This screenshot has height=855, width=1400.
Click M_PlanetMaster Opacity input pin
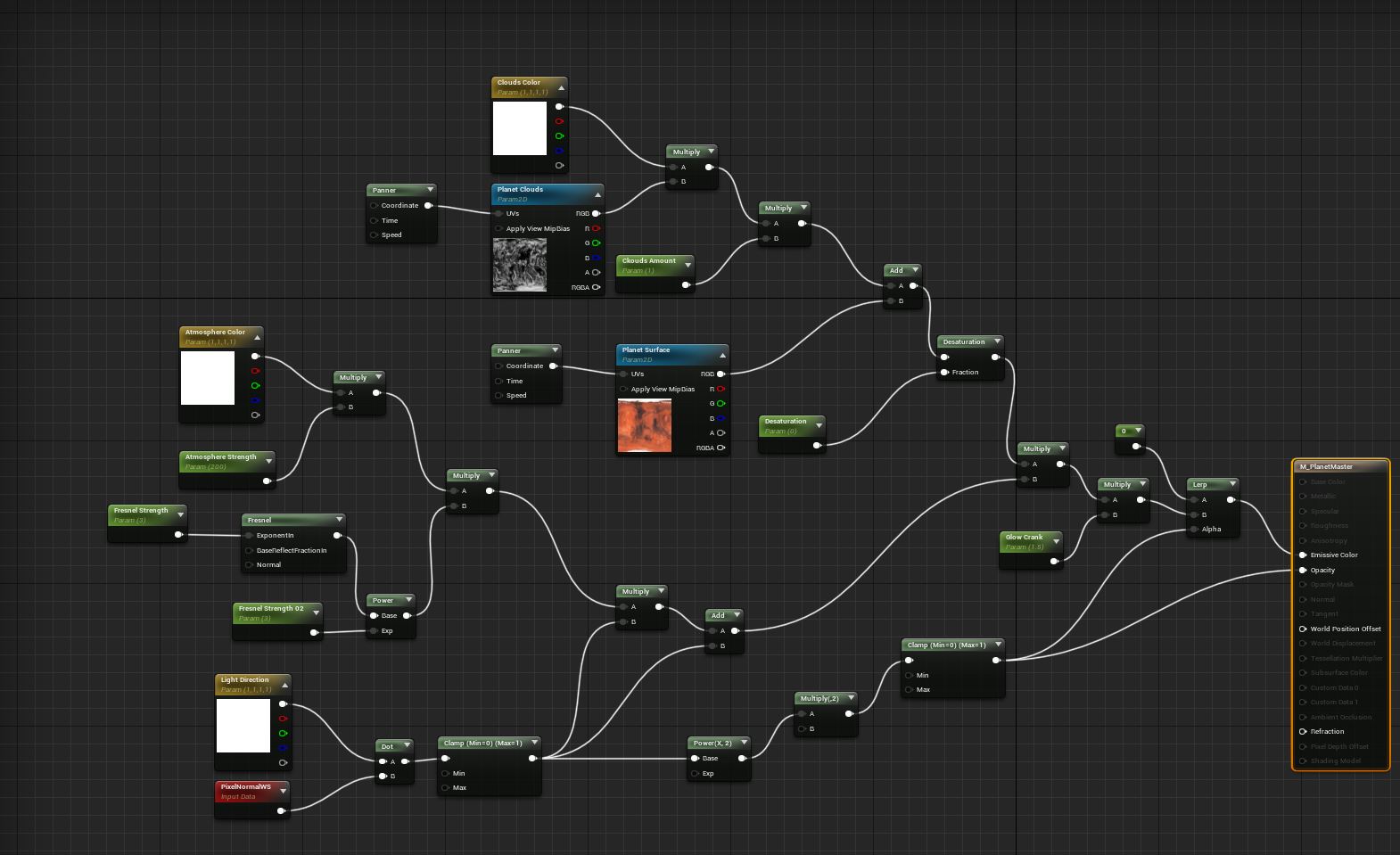(x=1303, y=570)
